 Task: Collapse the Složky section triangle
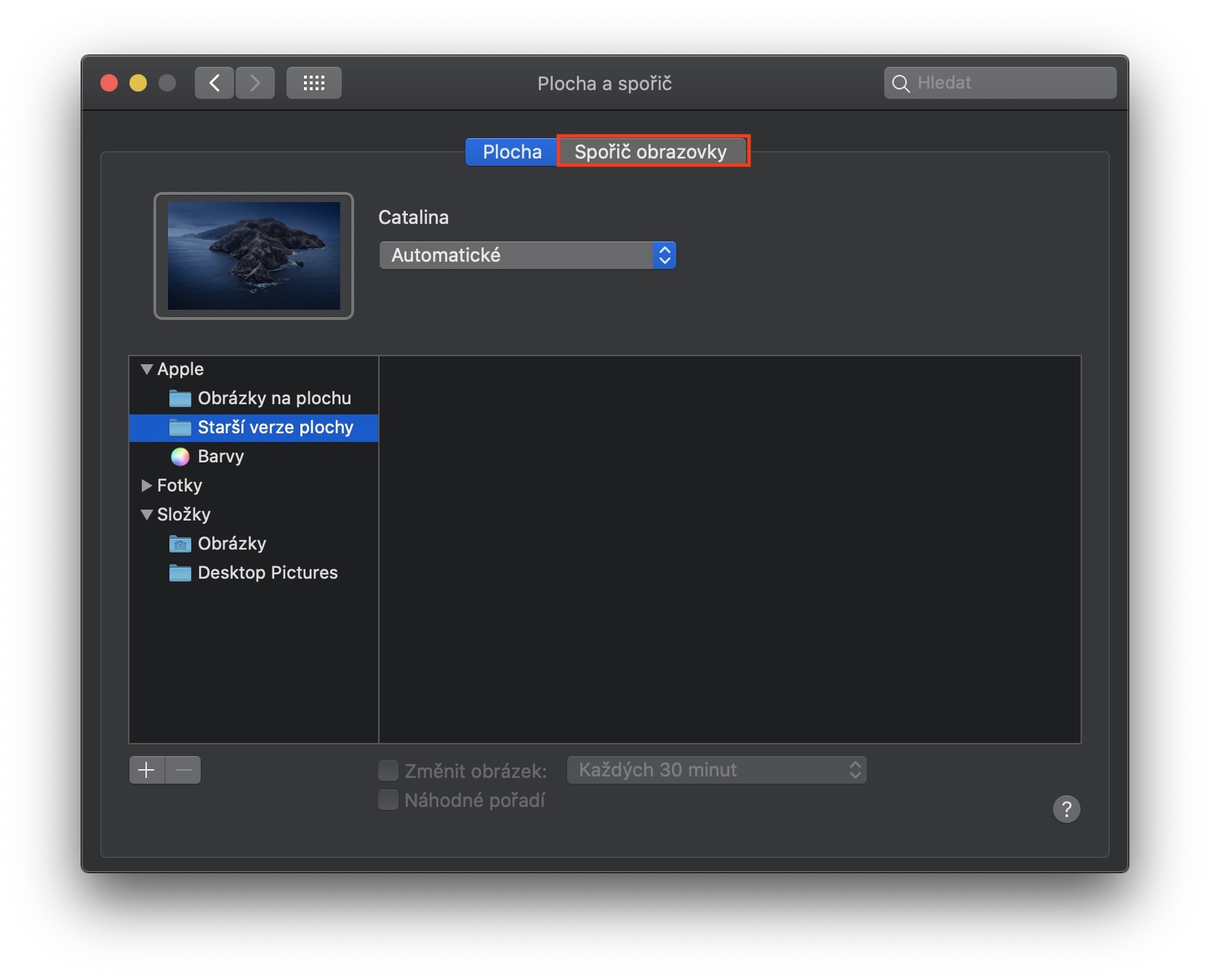(147, 515)
